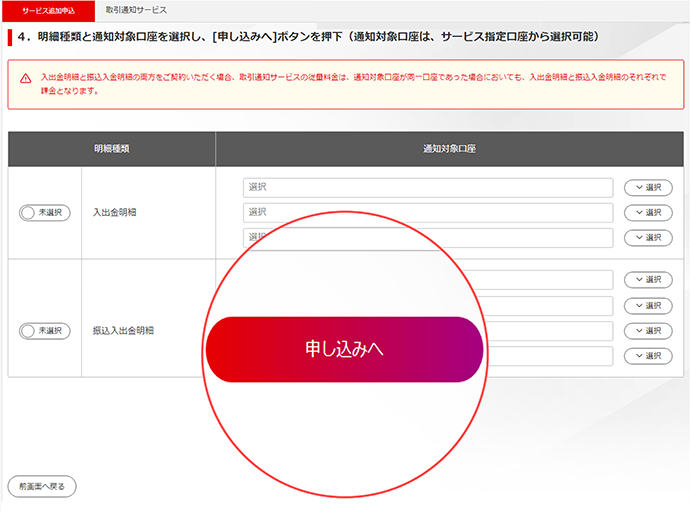Enable the 未選択 switch for 振込入出金明細
The image size is (690, 513).
click(x=44, y=330)
